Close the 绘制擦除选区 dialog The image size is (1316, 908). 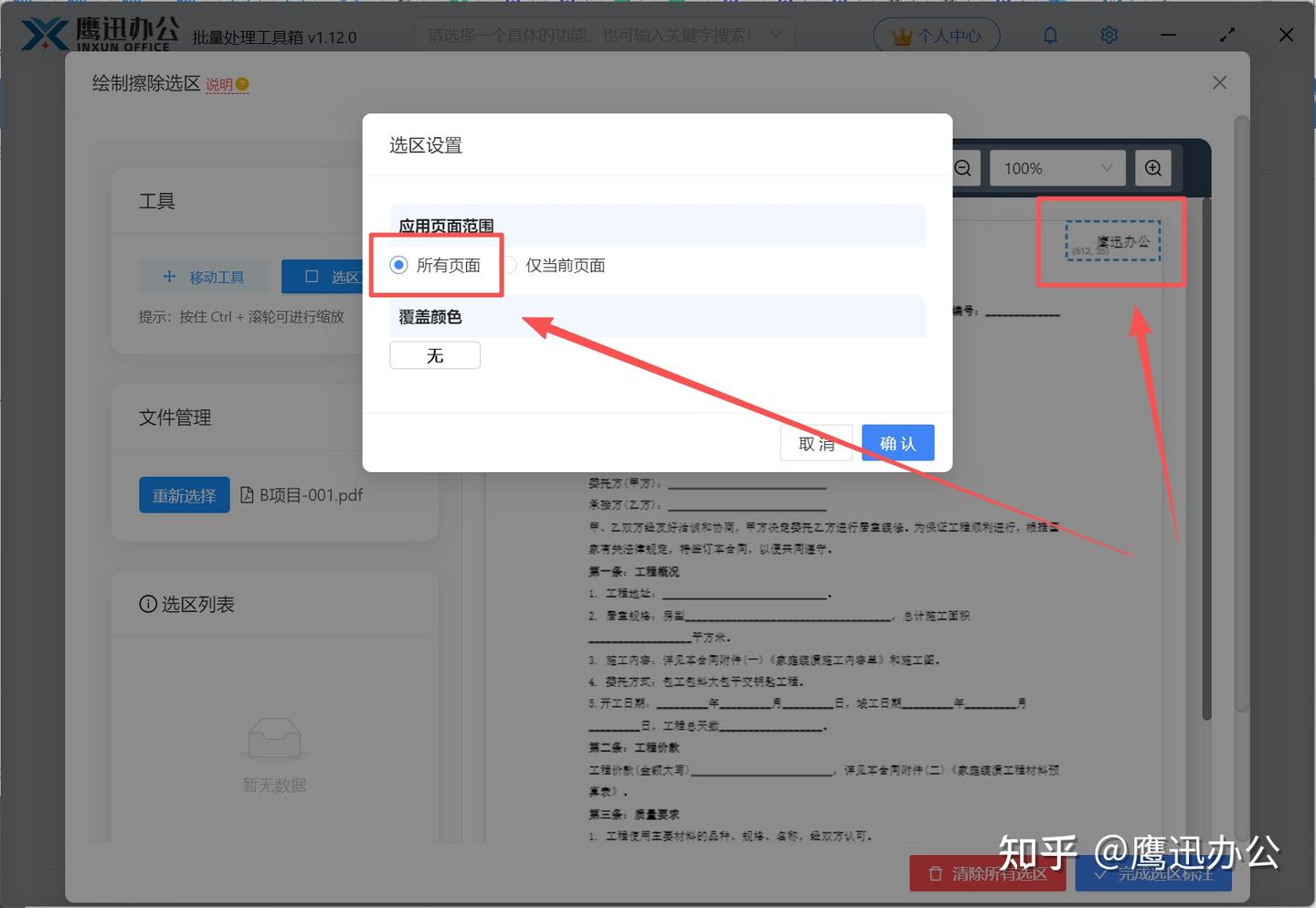[x=1219, y=82]
